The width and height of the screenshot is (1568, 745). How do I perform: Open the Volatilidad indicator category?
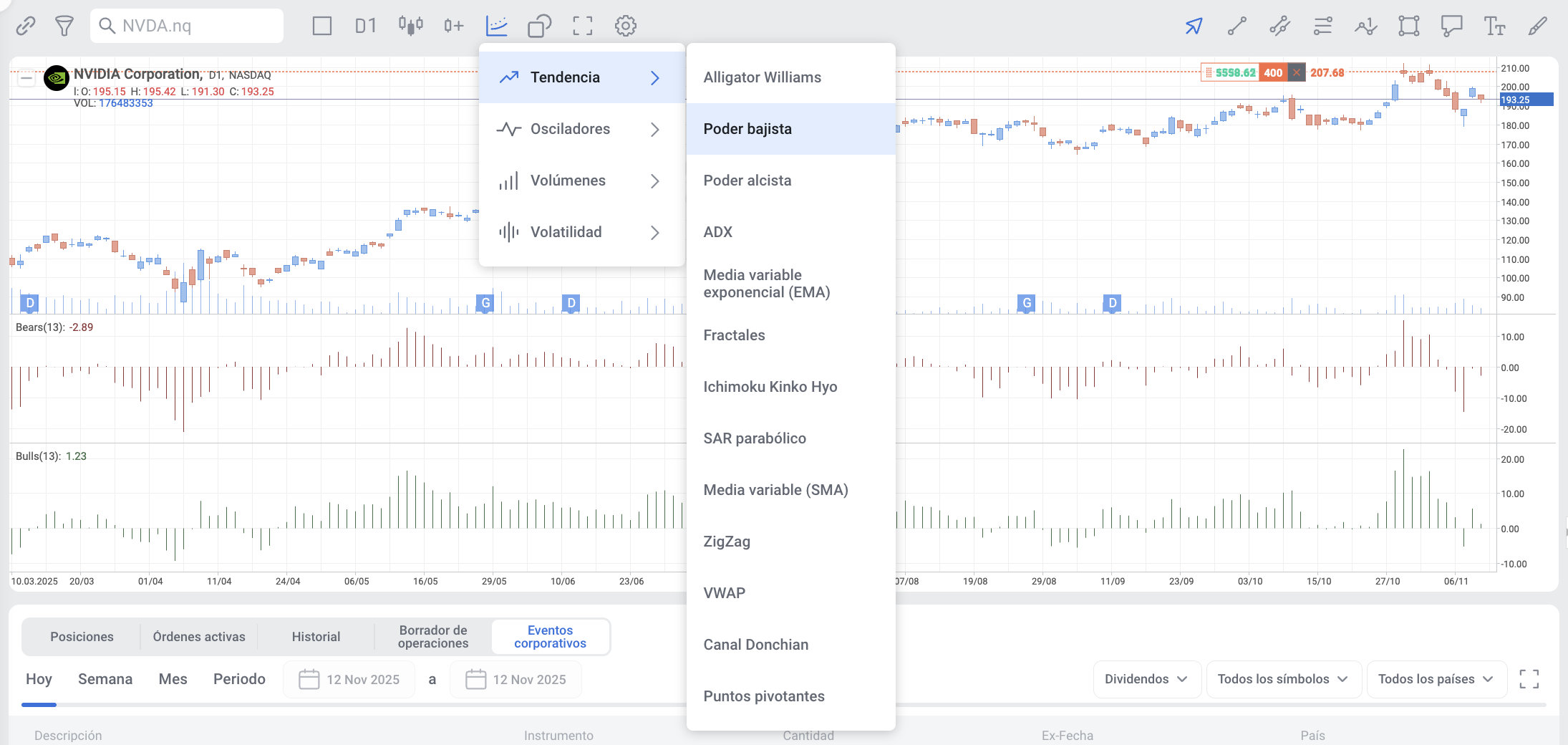click(581, 232)
